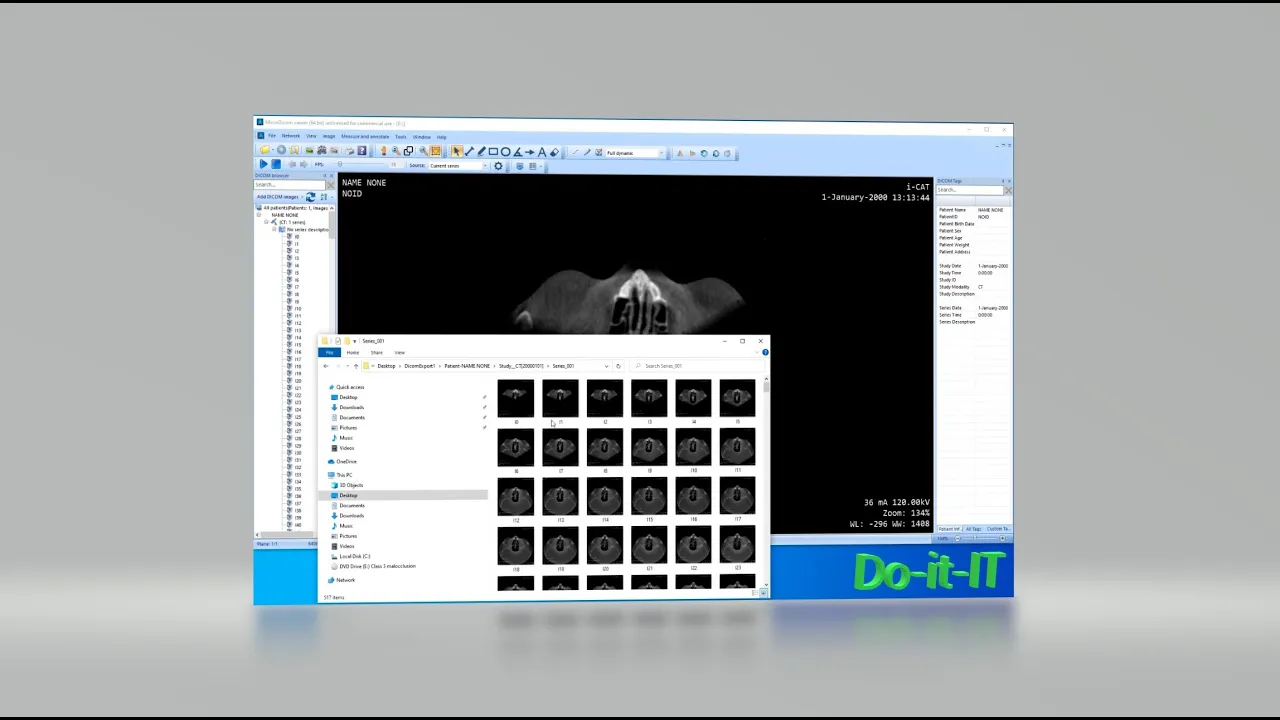This screenshot has width=1280, height=720.
Task: Click the Explorer vertical scrollbar
Action: [x=766, y=484]
